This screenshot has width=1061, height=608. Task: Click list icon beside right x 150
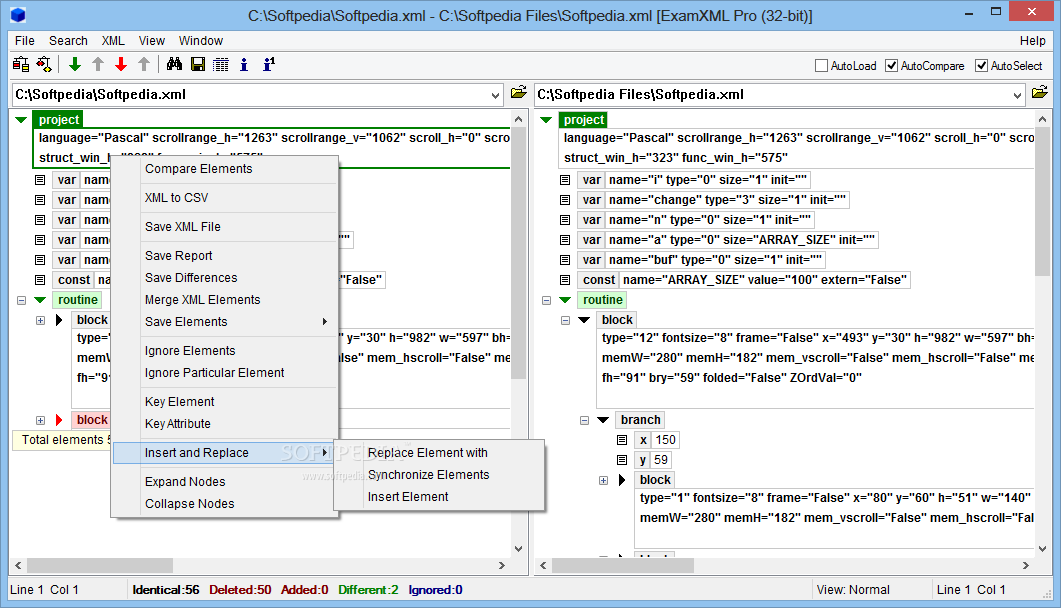coord(622,440)
